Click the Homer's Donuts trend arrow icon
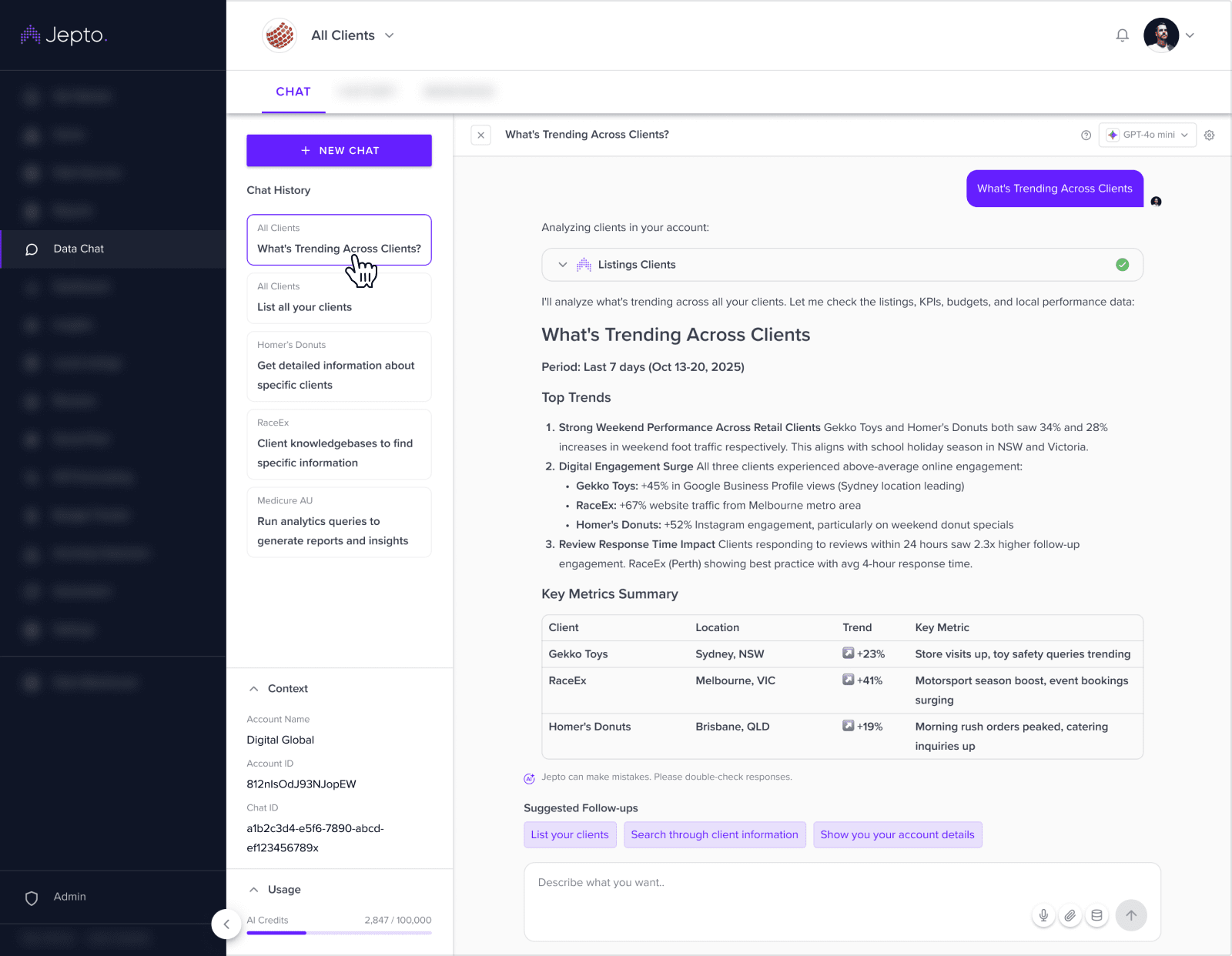Viewport: 1232px width, 956px height. point(849,726)
